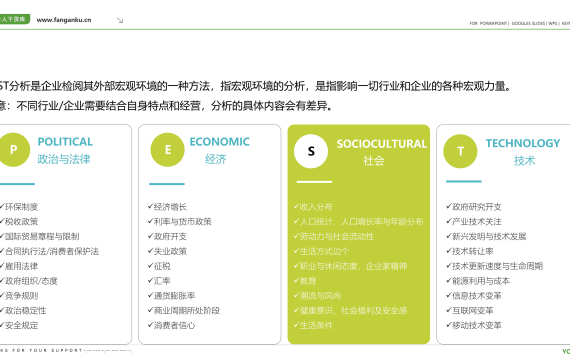
Task: Select the ECONOMIC heading
Action: pos(220,141)
